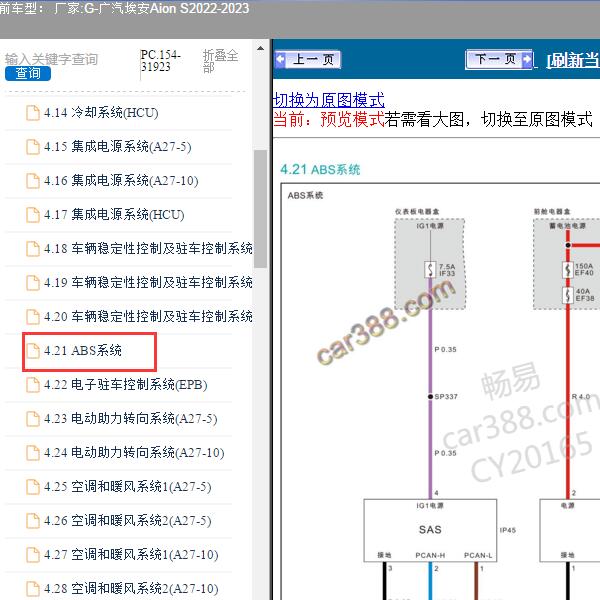This screenshot has width=600, height=600.
Task: Click document icon beside 4.16 entry
Action: [33, 181]
